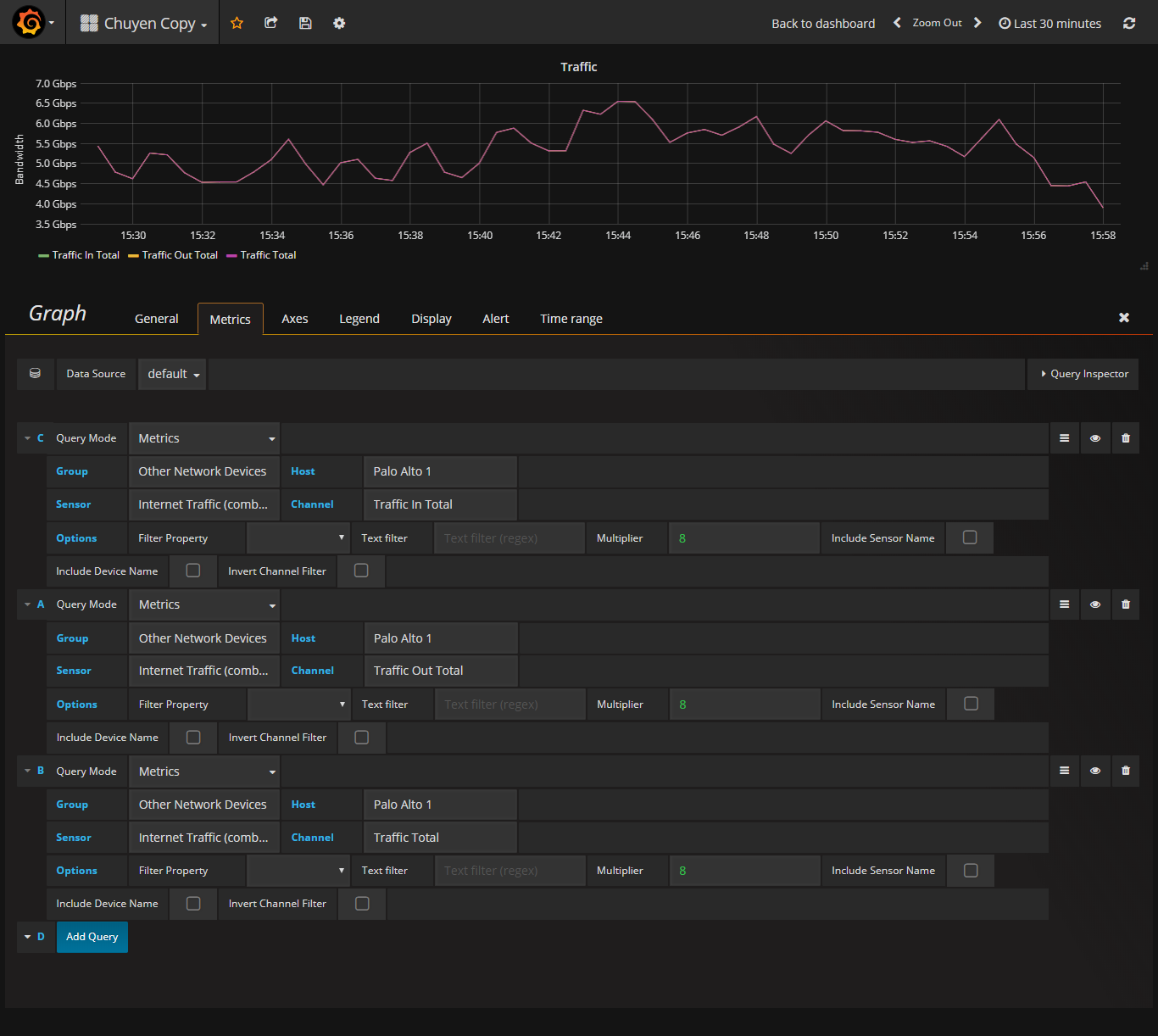The image size is (1158, 1036).
Task: Enable Include Sensor Name for query C
Action: click(x=970, y=537)
